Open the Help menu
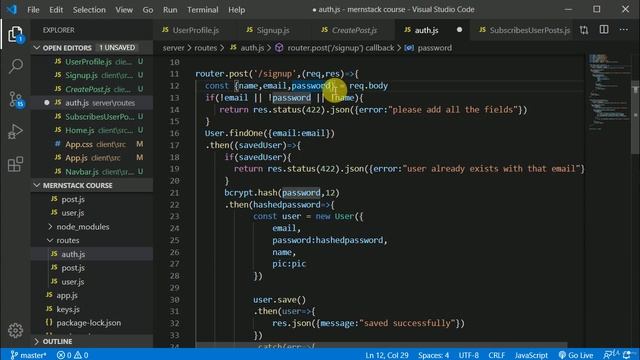This screenshot has height=360, width=640. 236,10
